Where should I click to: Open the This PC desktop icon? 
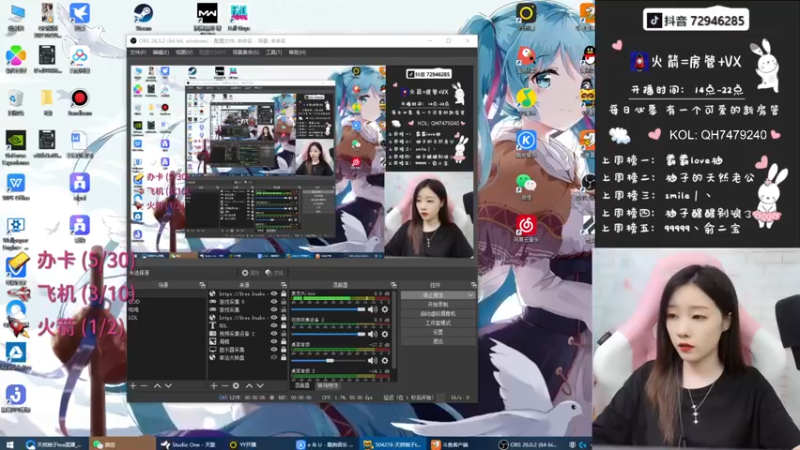pos(15,18)
